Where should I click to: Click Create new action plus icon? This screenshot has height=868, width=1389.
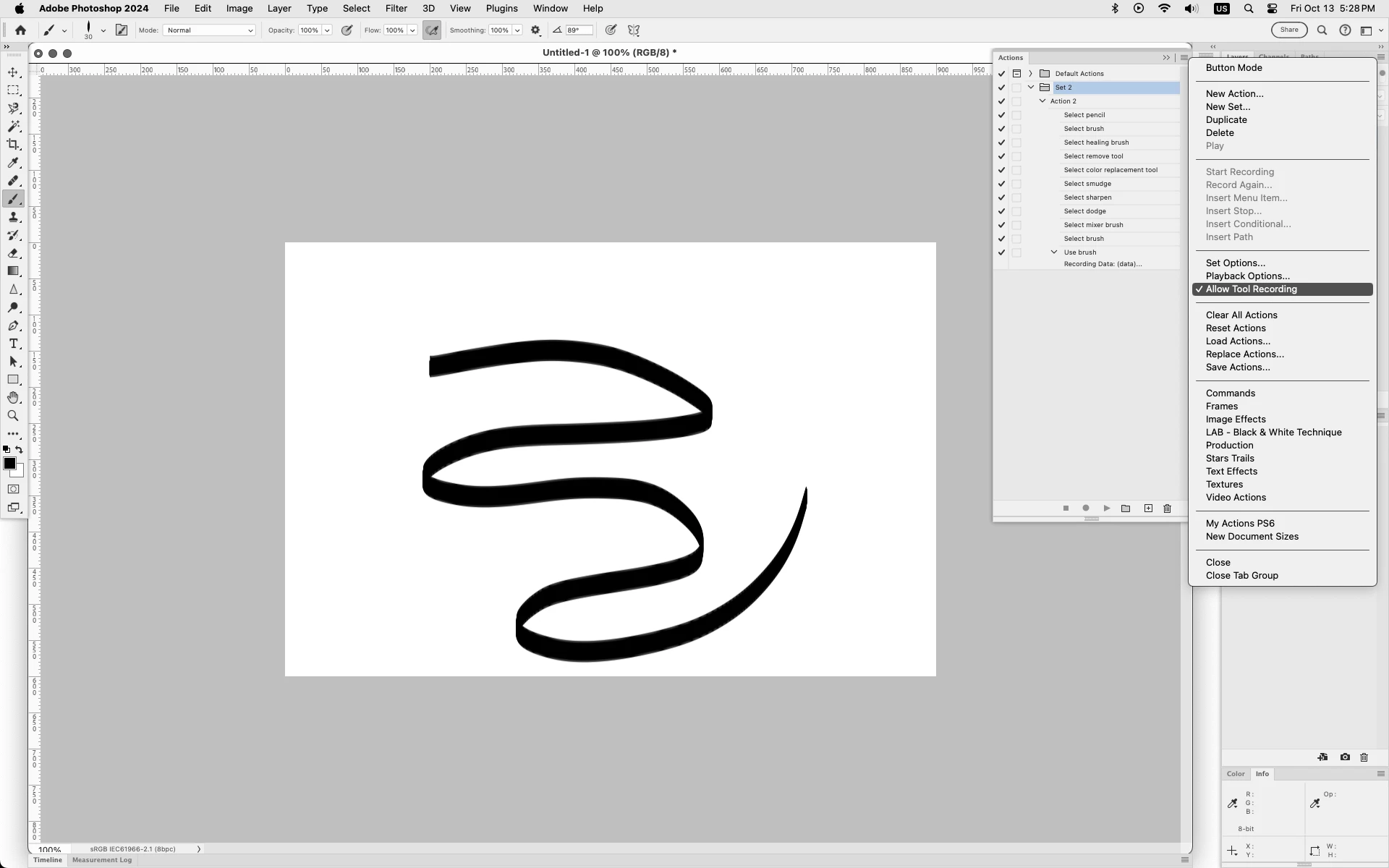click(x=1148, y=509)
